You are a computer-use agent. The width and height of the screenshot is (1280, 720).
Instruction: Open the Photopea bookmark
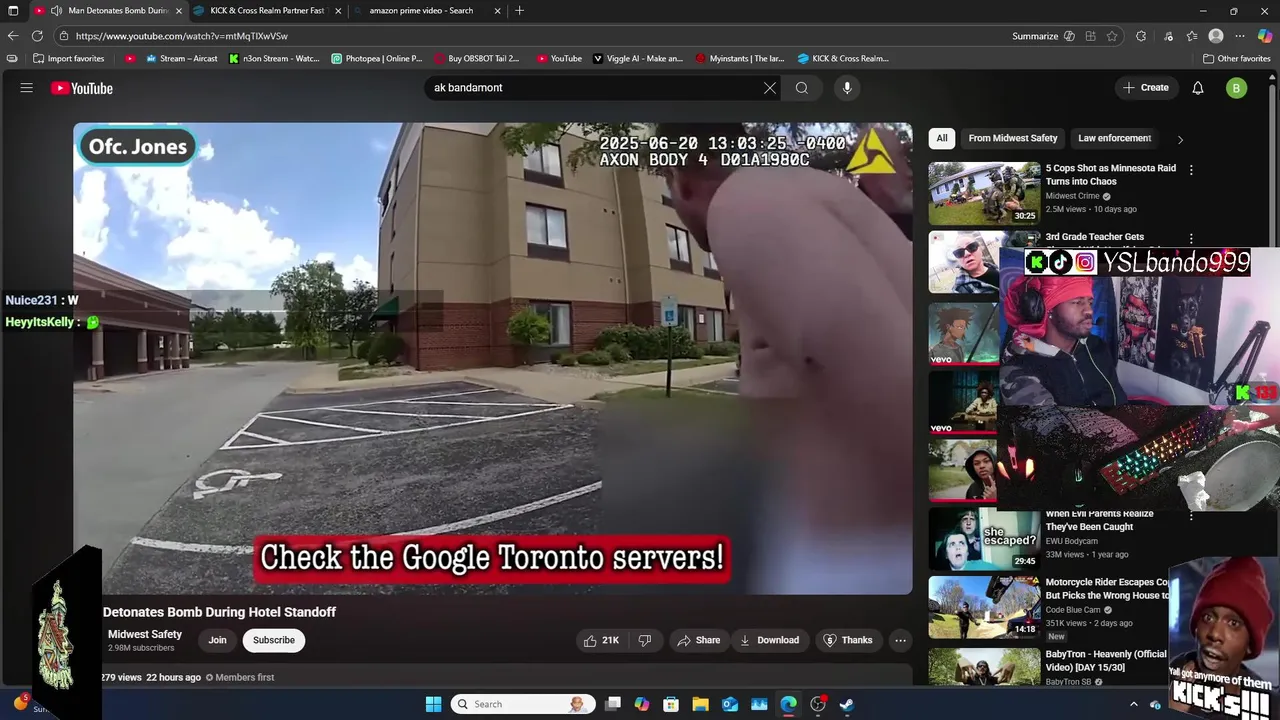[377, 58]
